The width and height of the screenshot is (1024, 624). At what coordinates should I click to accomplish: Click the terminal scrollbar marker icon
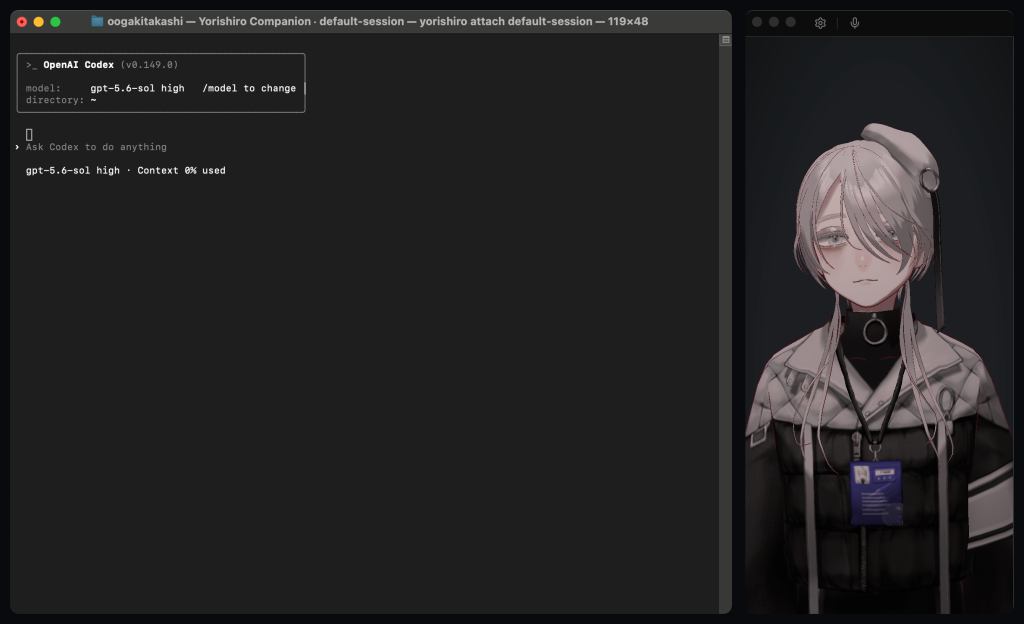click(725, 40)
